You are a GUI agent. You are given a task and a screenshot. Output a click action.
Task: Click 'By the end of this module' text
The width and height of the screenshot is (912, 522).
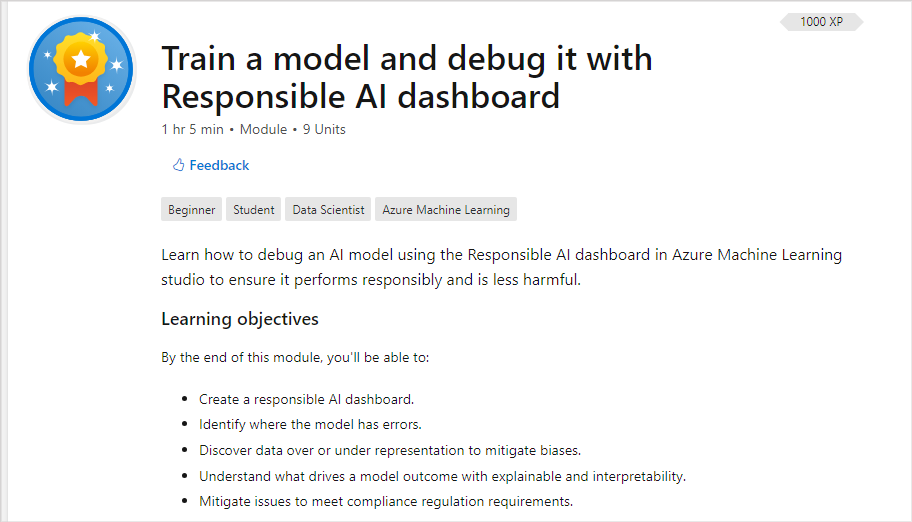(295, 357)
